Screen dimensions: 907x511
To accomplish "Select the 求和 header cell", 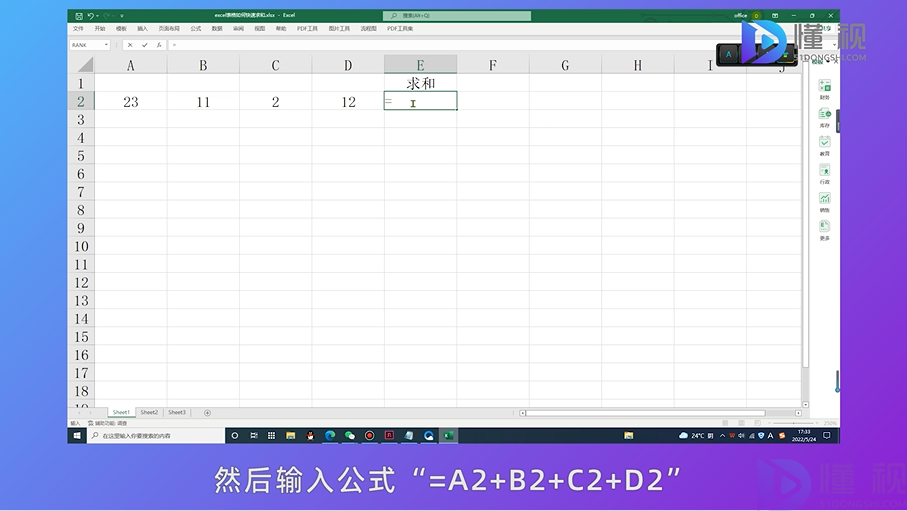I will click(421, 83).
